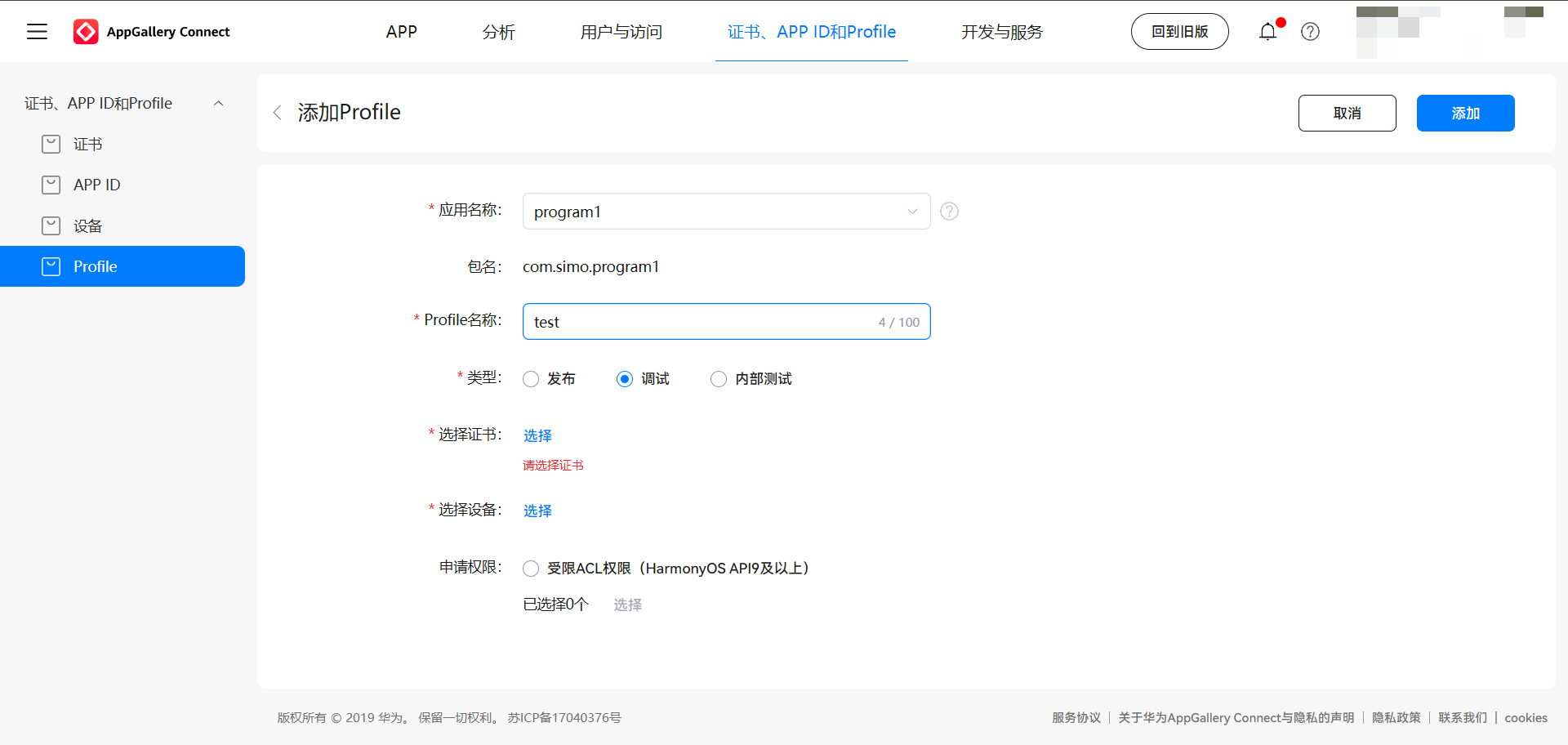Click the Profile sidebar icon
This screenshot has width=1568, height=745.
(51, 267)
